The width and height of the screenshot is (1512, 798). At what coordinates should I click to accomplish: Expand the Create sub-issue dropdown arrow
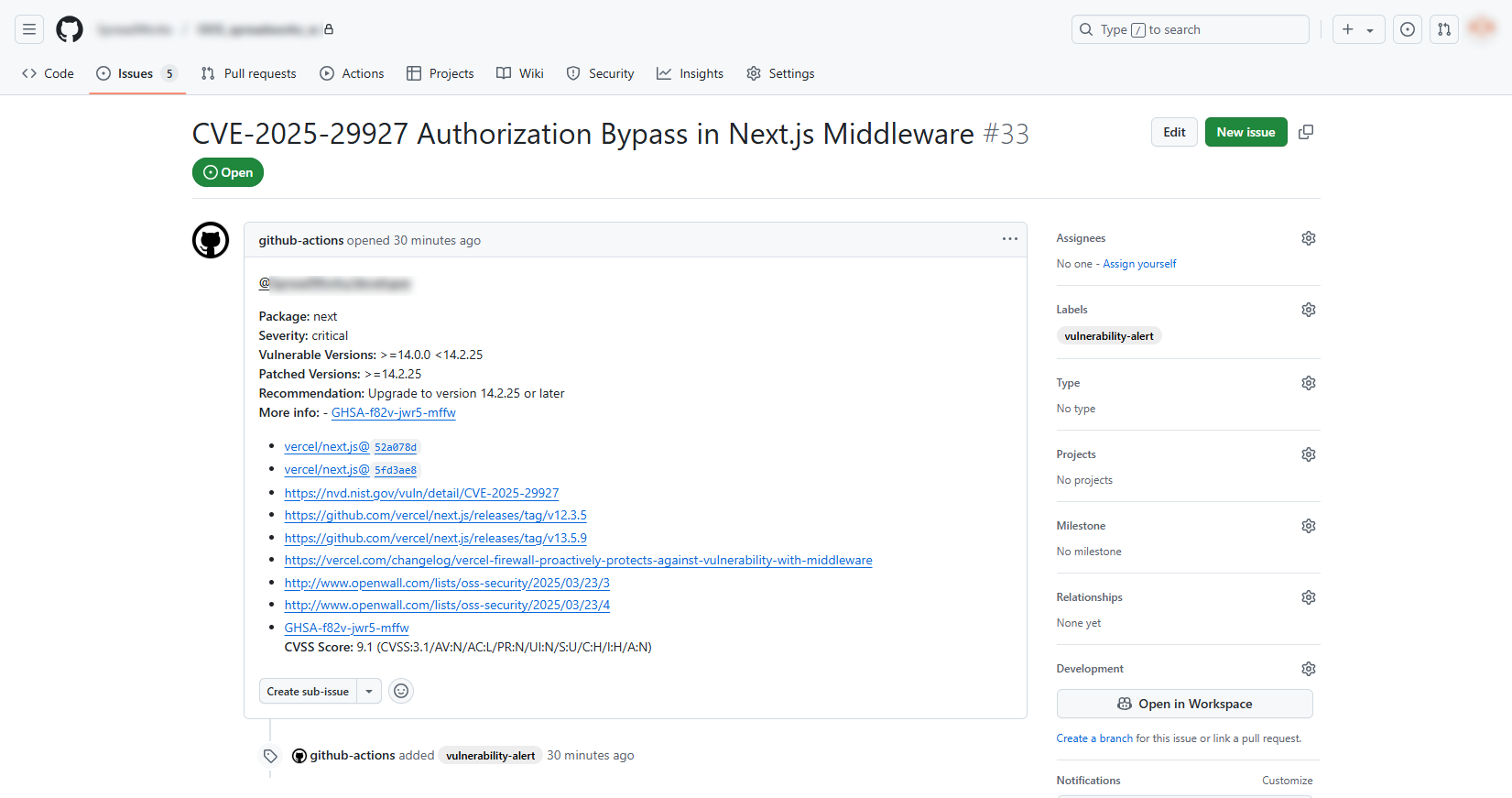pyautogui.click(x=369, y=692)
